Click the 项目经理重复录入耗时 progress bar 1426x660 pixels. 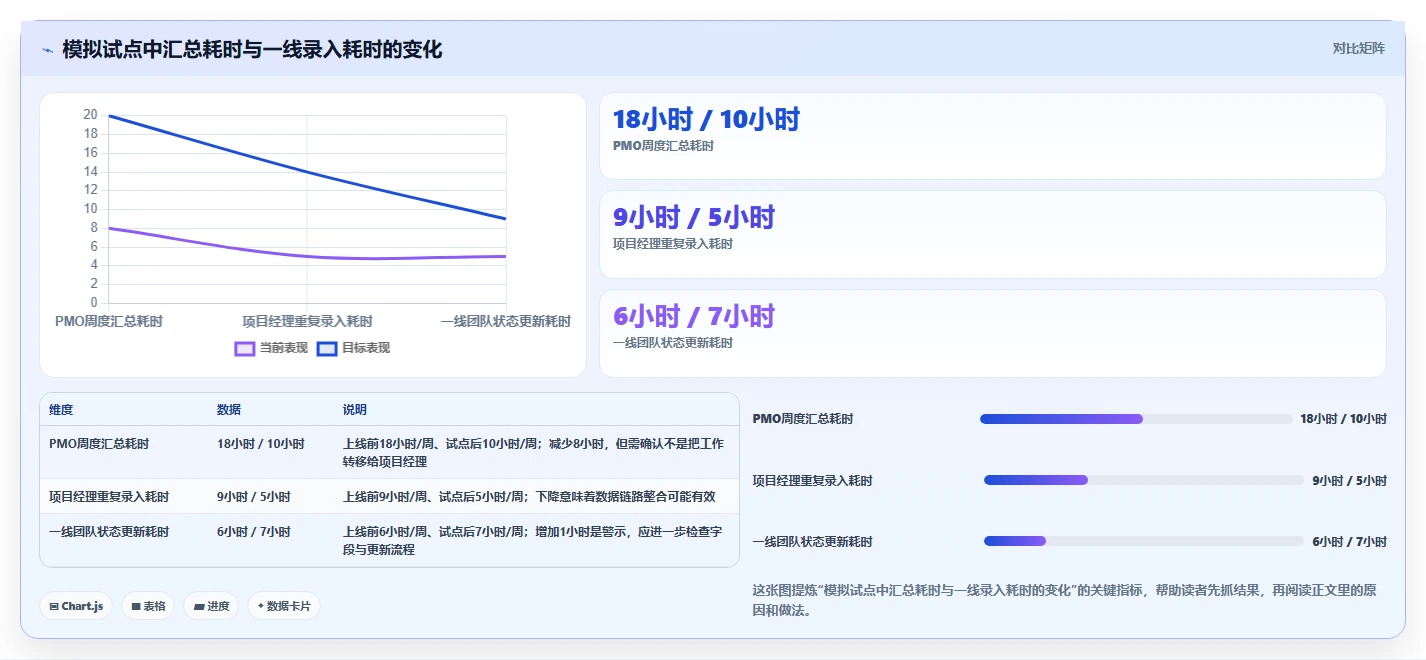1144,480
